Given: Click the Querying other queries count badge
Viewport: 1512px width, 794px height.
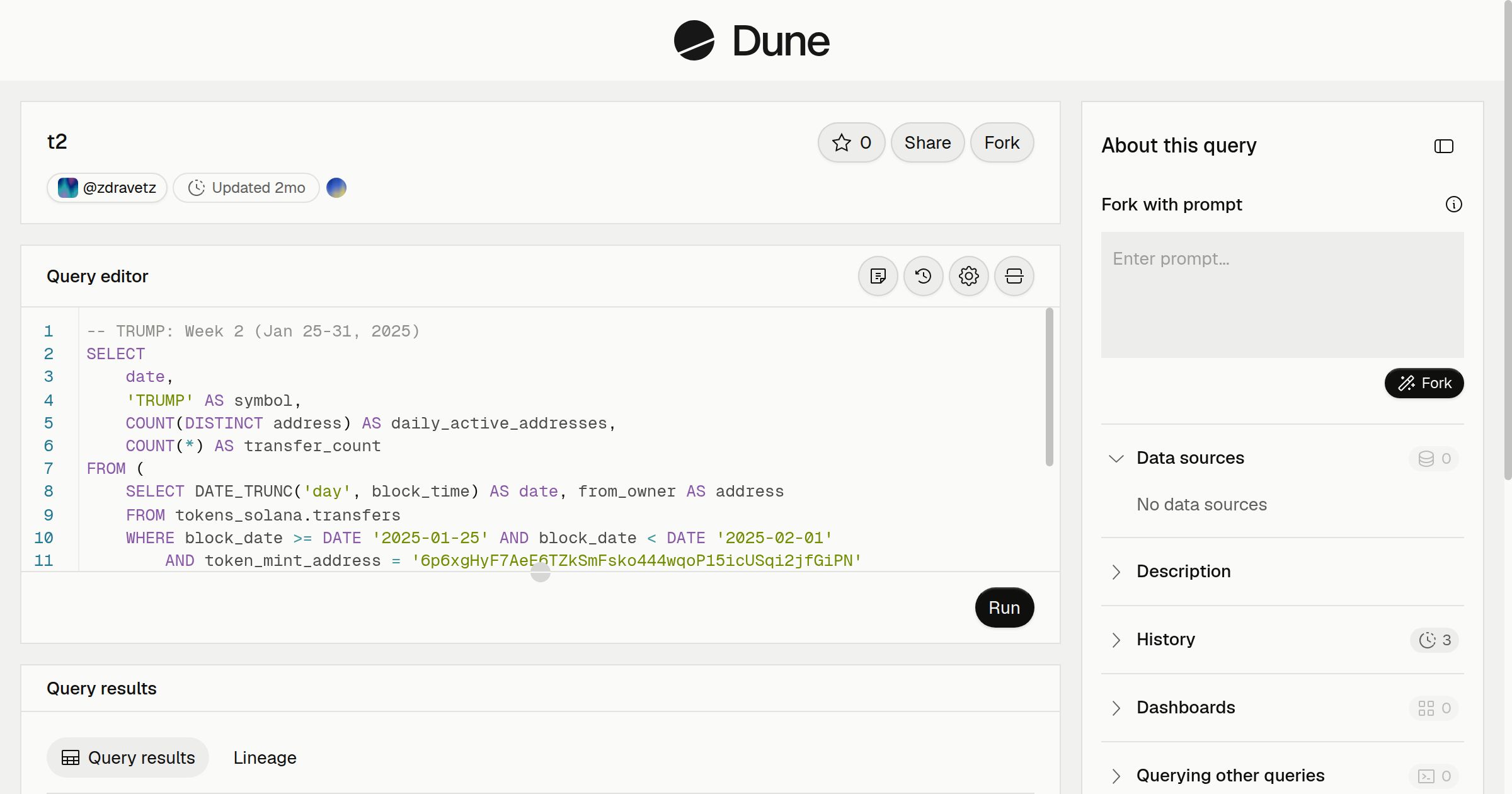Looking at the screenshot, I should (x=1434, y=776).
